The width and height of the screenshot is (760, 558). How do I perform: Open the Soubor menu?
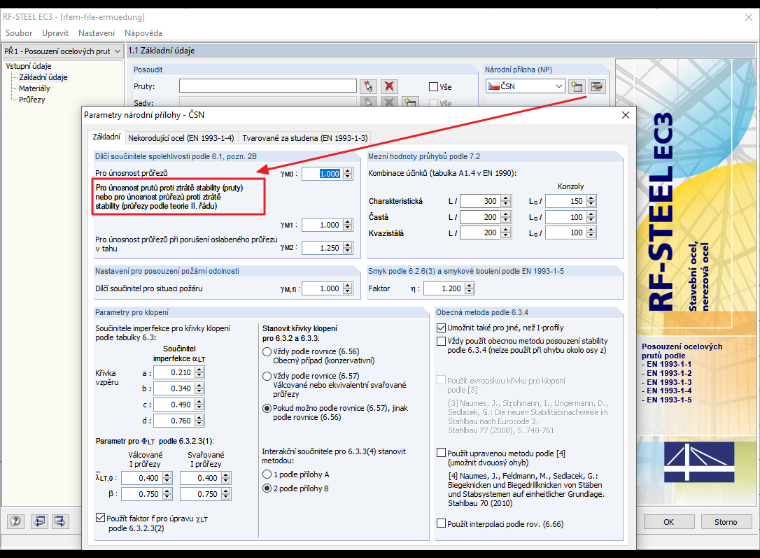coord(18,33)
